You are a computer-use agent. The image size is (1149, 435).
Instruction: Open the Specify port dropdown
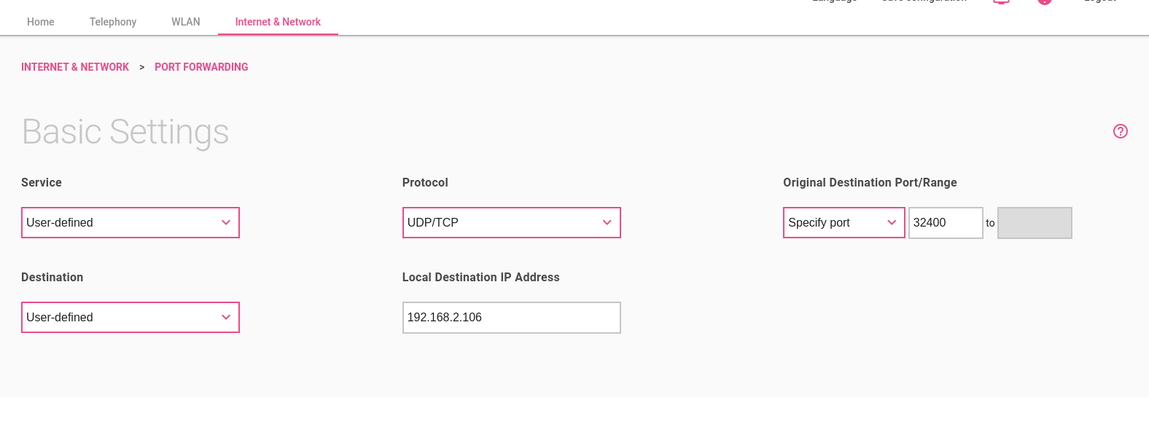[x=843, y=223]
